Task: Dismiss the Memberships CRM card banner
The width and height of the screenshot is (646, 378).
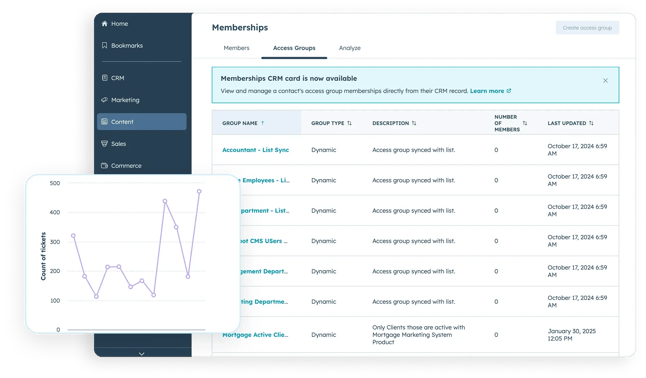Action: point(605,80)
